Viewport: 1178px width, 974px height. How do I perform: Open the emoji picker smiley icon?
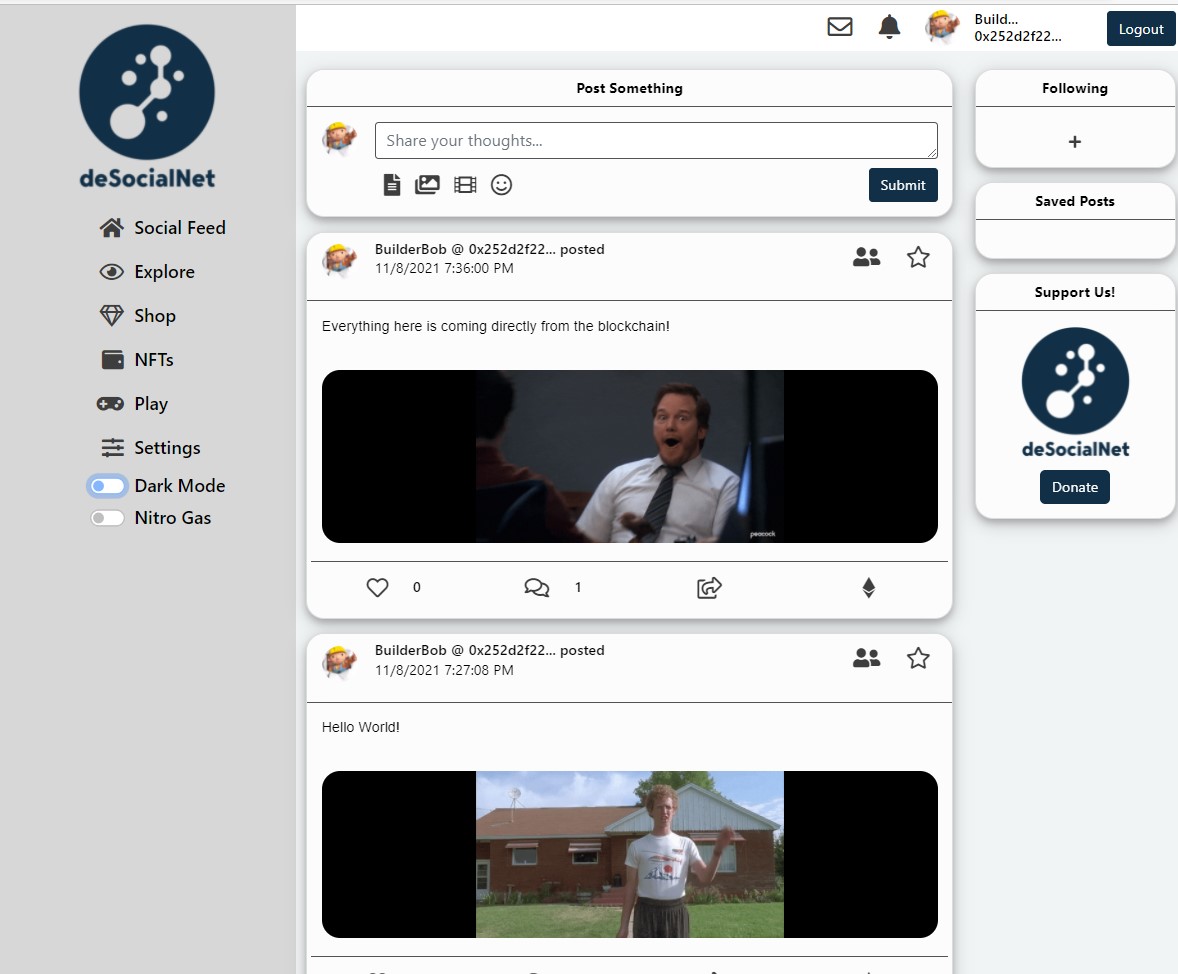[501, 185]
